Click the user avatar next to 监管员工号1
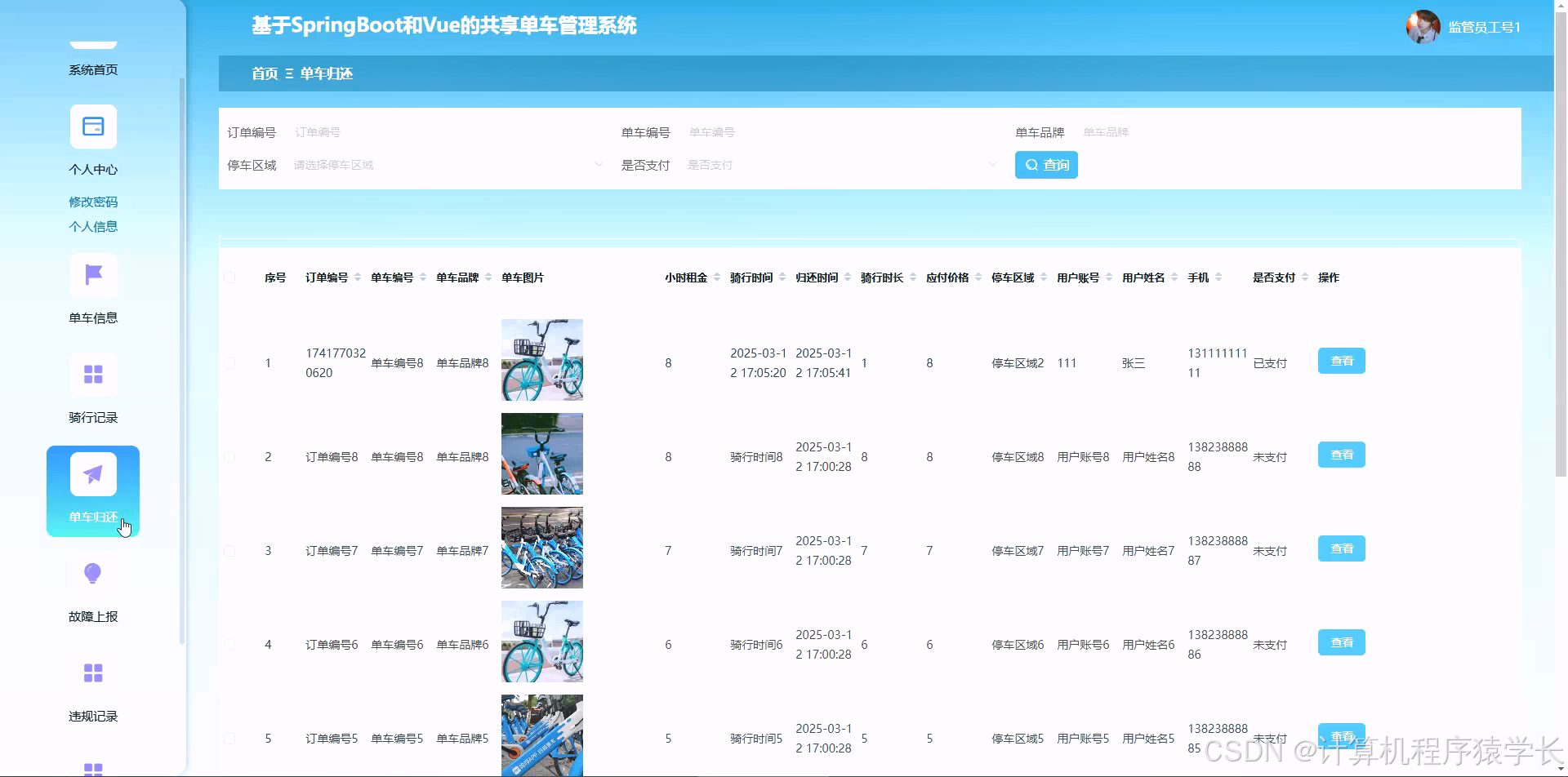Viewport: 1568px width, 777px height. click(1421, 26)
